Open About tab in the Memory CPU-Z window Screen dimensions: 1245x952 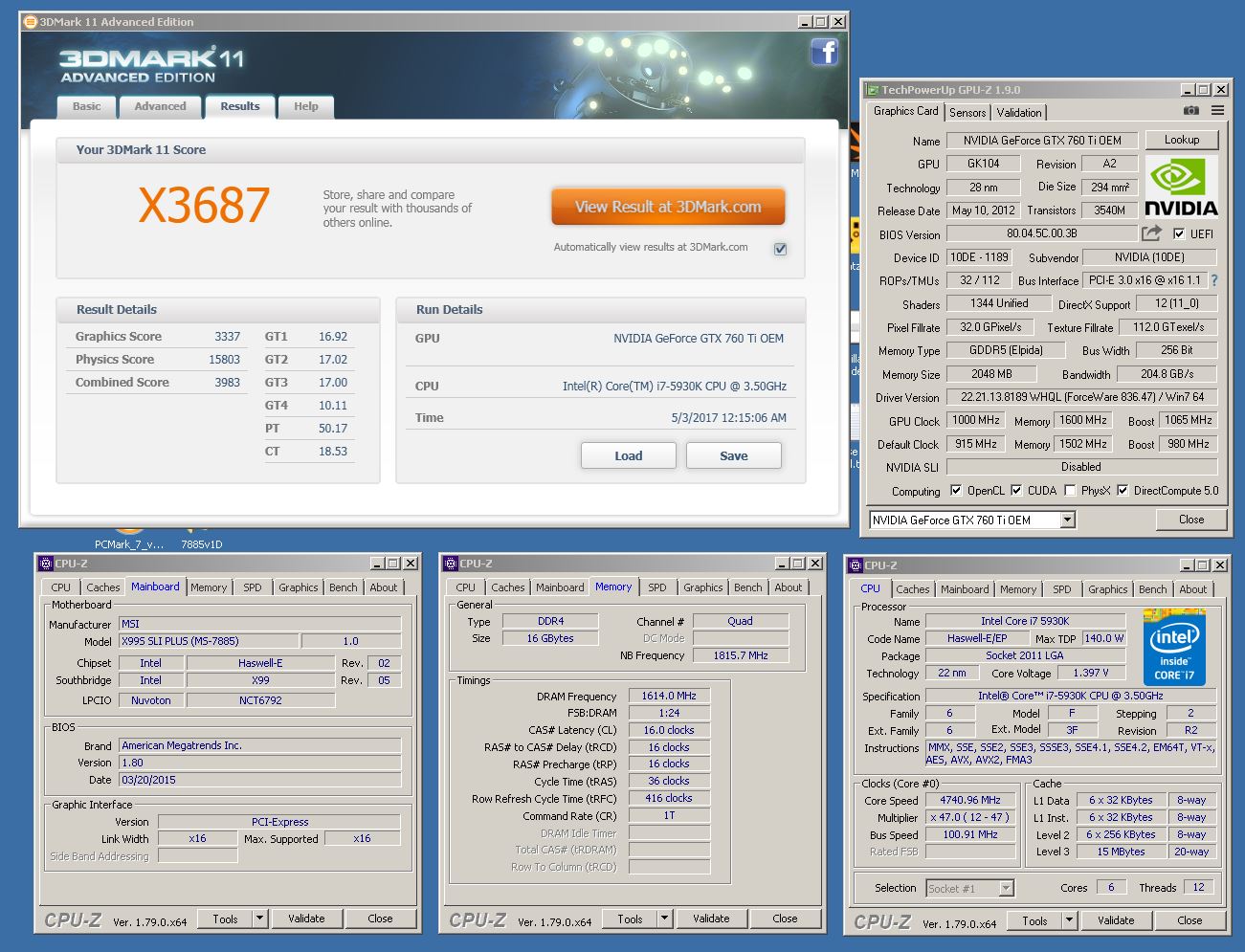pos(789,587)
